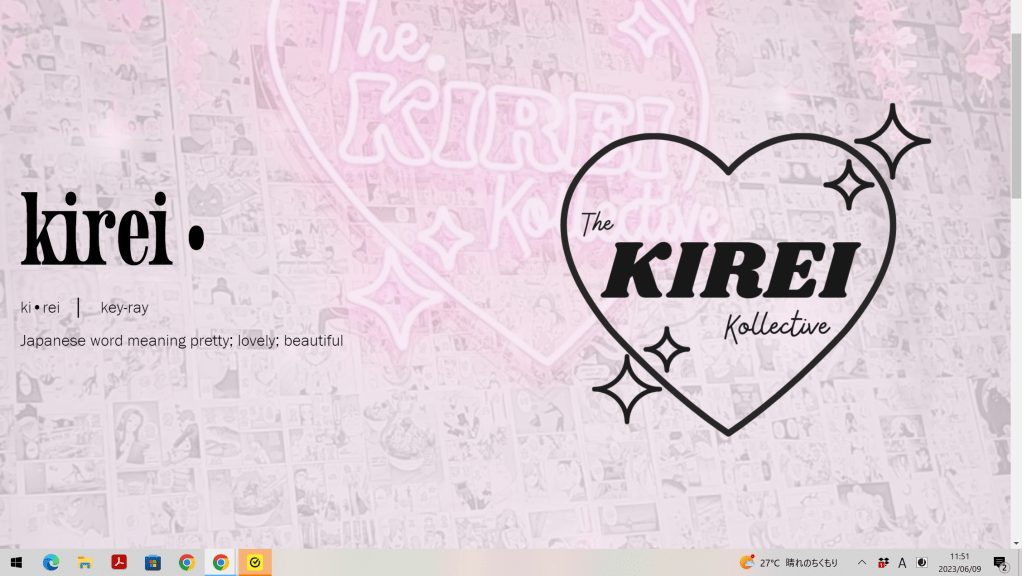Open Adobe Acrobat from the taskbar
This screenshot has width=1022, height=576.
[x=118, y=562]
